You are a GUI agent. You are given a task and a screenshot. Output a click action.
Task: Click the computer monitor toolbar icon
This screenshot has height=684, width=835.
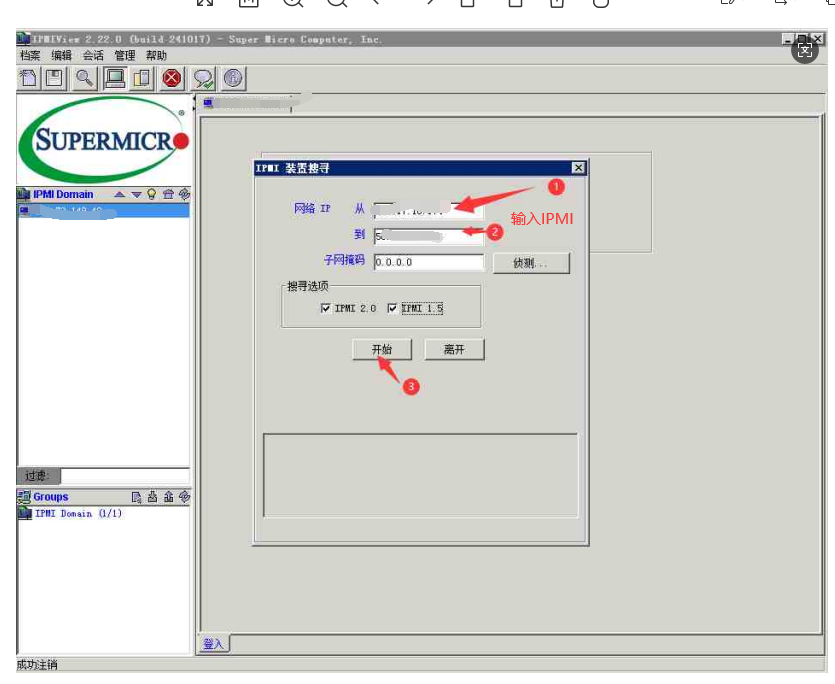(x=114, y=78)
